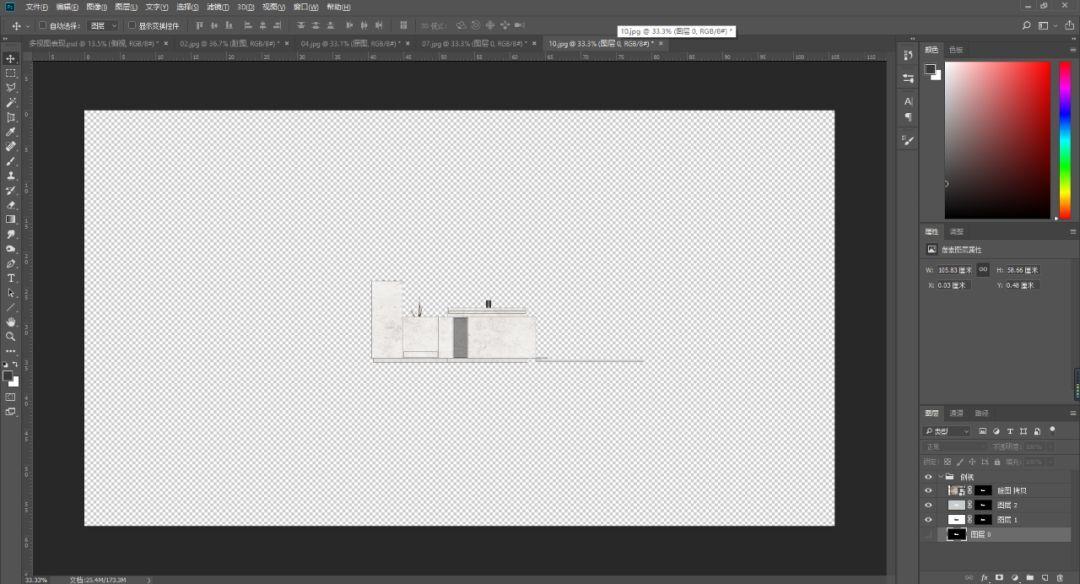Open the auto-select Layer/Group dropdown
The width and height of the screenshot is (1080, 584).
tap(104, 25)
